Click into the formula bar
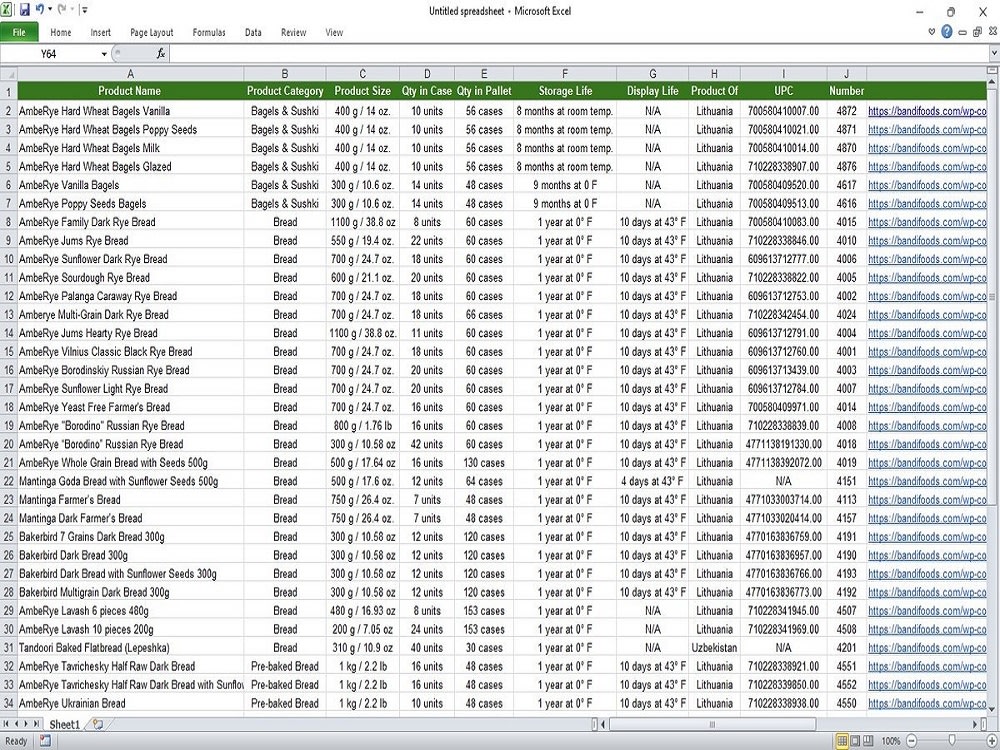 tap(579, 54)
